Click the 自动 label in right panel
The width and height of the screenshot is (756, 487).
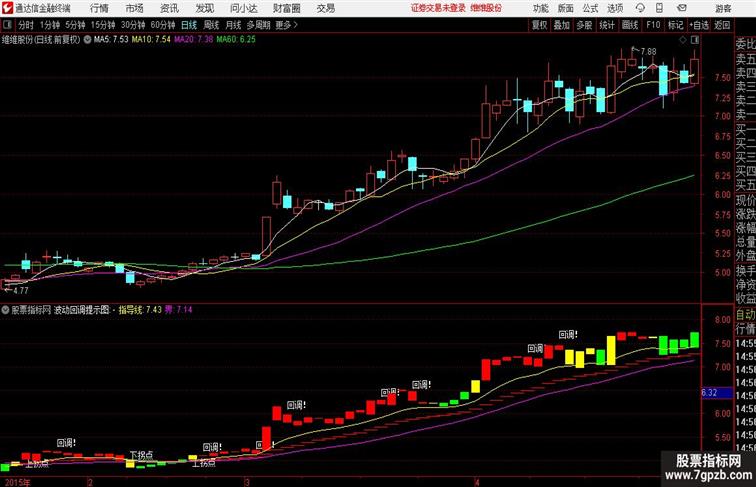tap(745, 314)
